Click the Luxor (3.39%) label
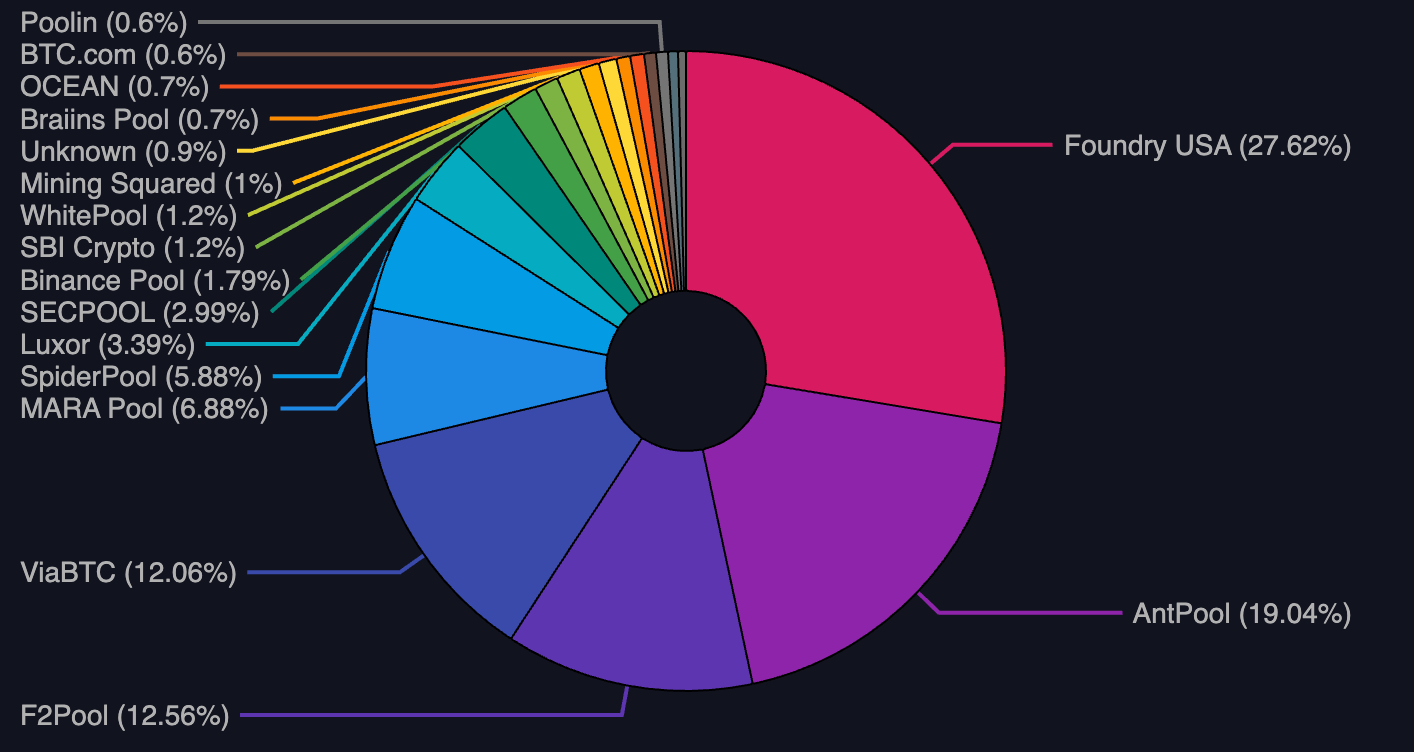The width and height of the screenshot is (1414, 752). (107, 345)
